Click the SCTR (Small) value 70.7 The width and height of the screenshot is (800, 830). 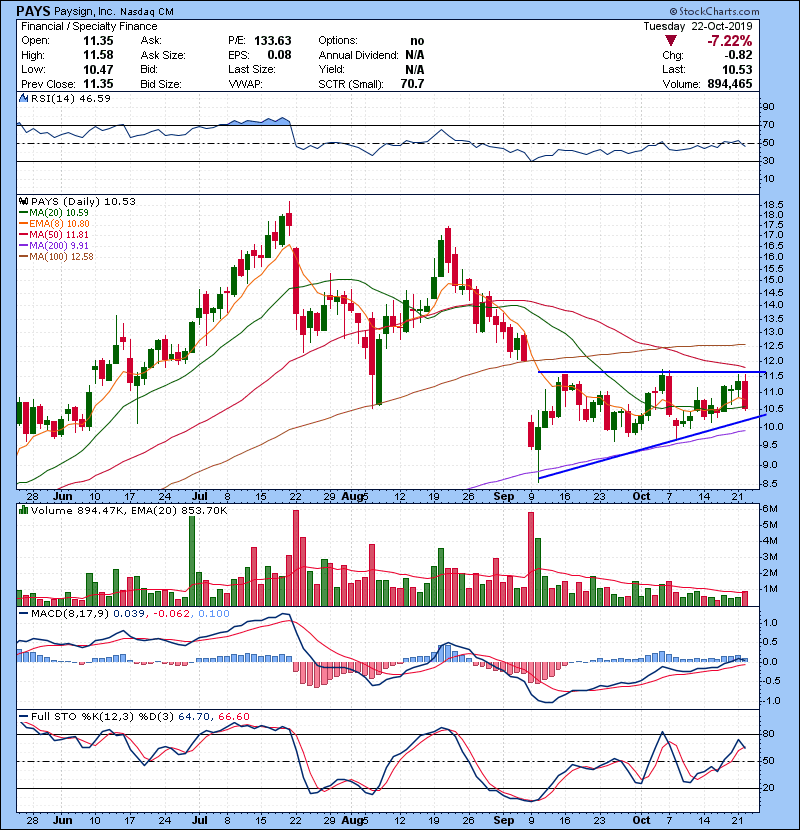click(x=412, y=84)
